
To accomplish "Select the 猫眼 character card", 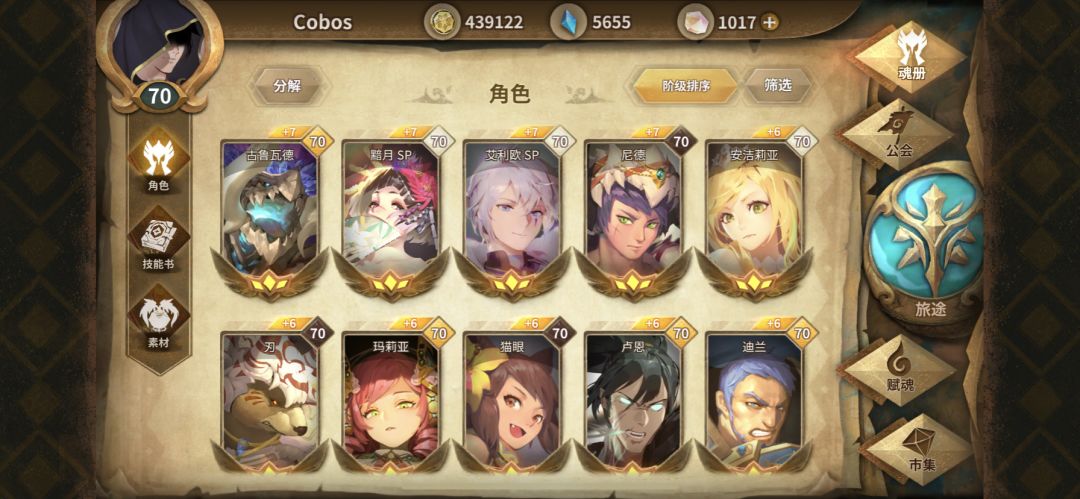I will tap(512, 400).
